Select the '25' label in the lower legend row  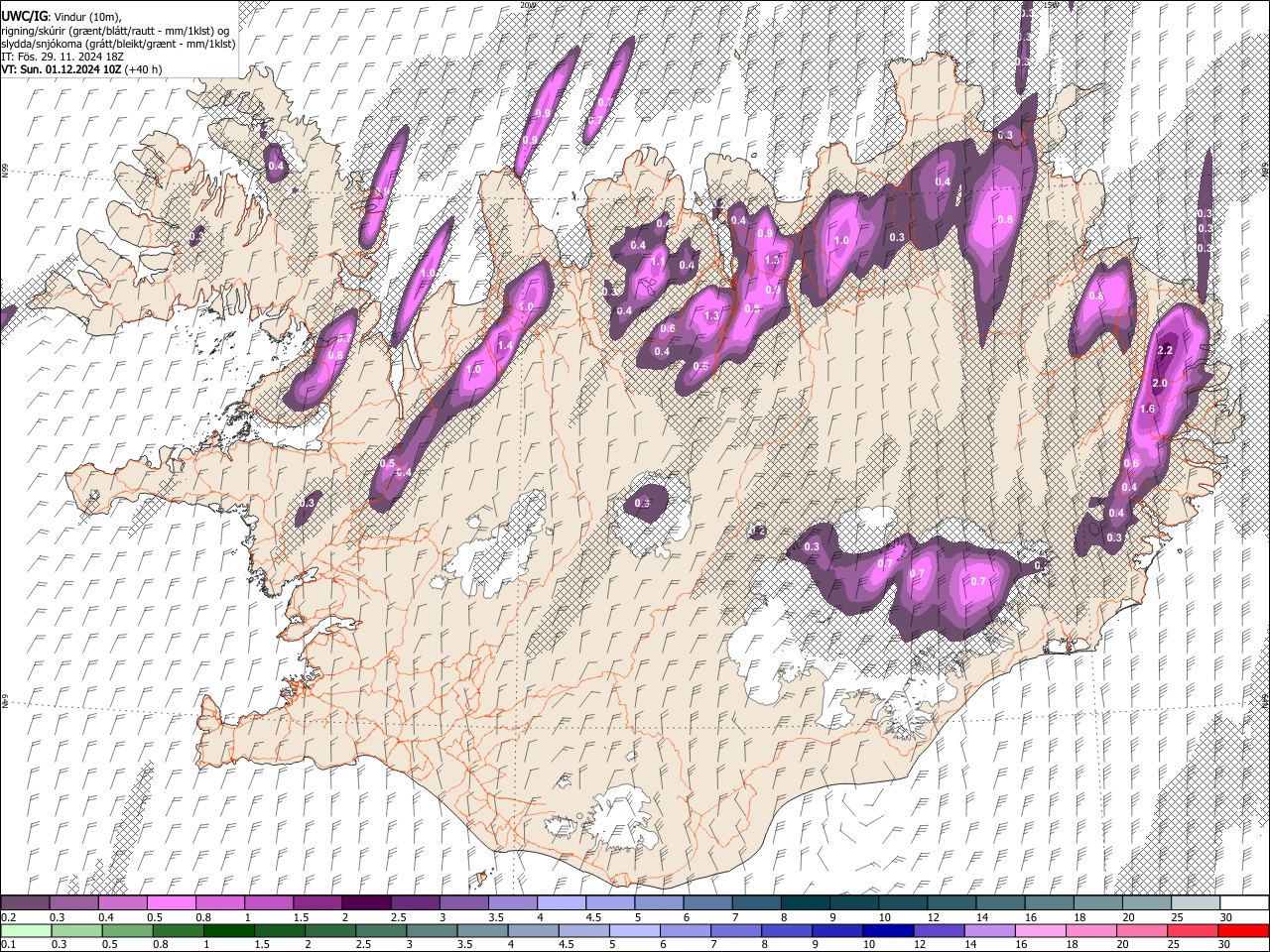pyautogui.click(x=1176, y=944)
